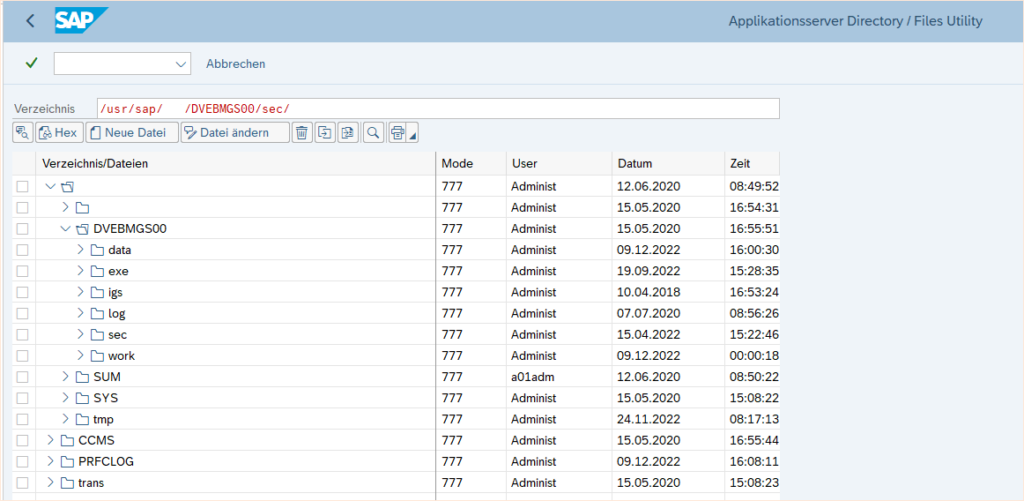Check the box for the trans folder
Image resolution: width=1024 pixels, height=501 pixels.
[x=22, y=483]
